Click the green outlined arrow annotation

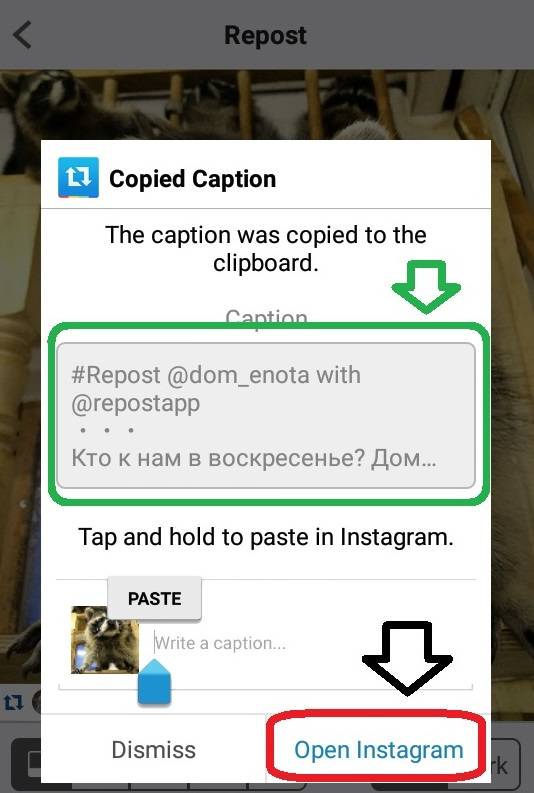[x=426, y=286]
